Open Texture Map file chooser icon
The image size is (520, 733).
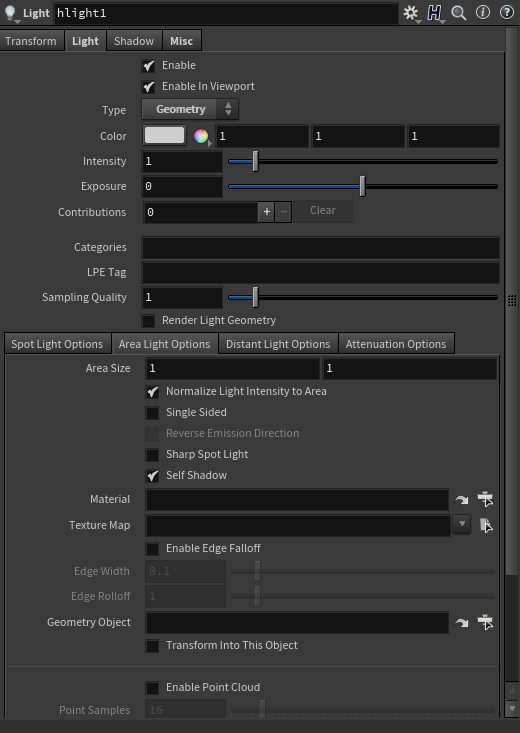486,525
